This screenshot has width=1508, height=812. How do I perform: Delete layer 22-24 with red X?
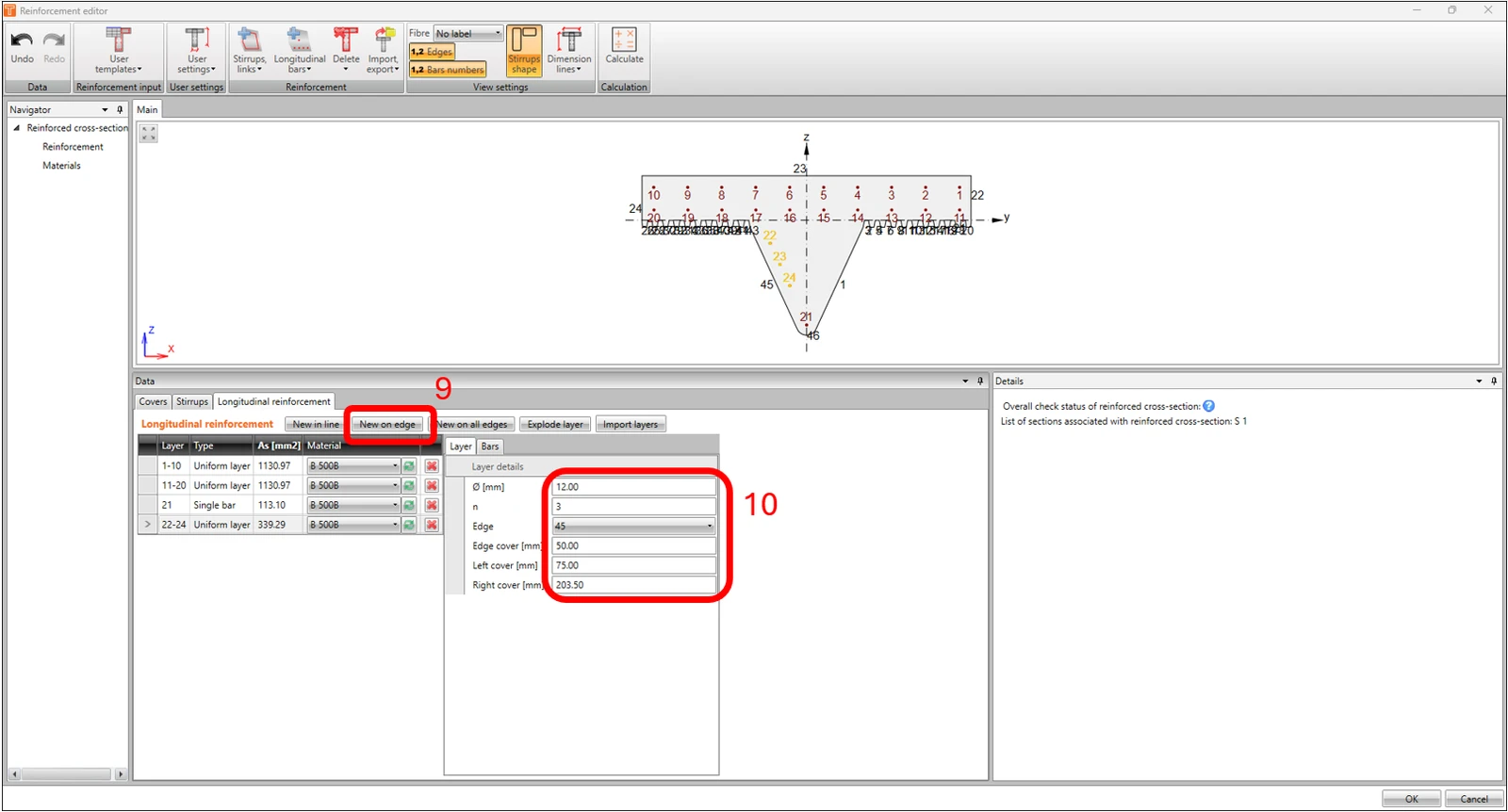tap(432, 526)
